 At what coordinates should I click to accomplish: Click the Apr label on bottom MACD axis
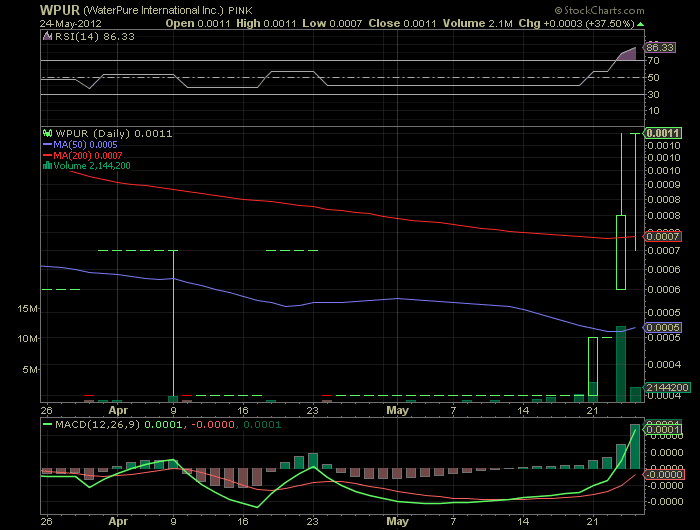pos(118,521)
